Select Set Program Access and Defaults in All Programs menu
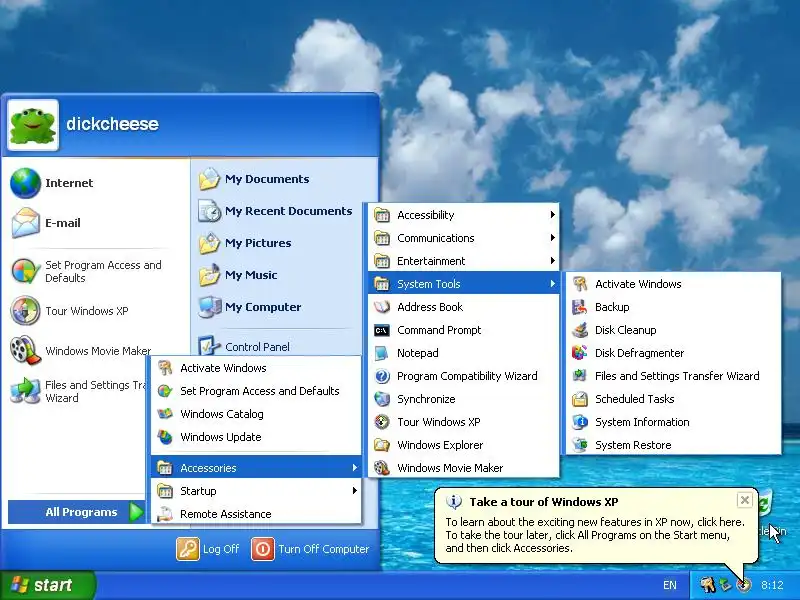800x600 pixels. pyautogui.click(x=256, y=391)
